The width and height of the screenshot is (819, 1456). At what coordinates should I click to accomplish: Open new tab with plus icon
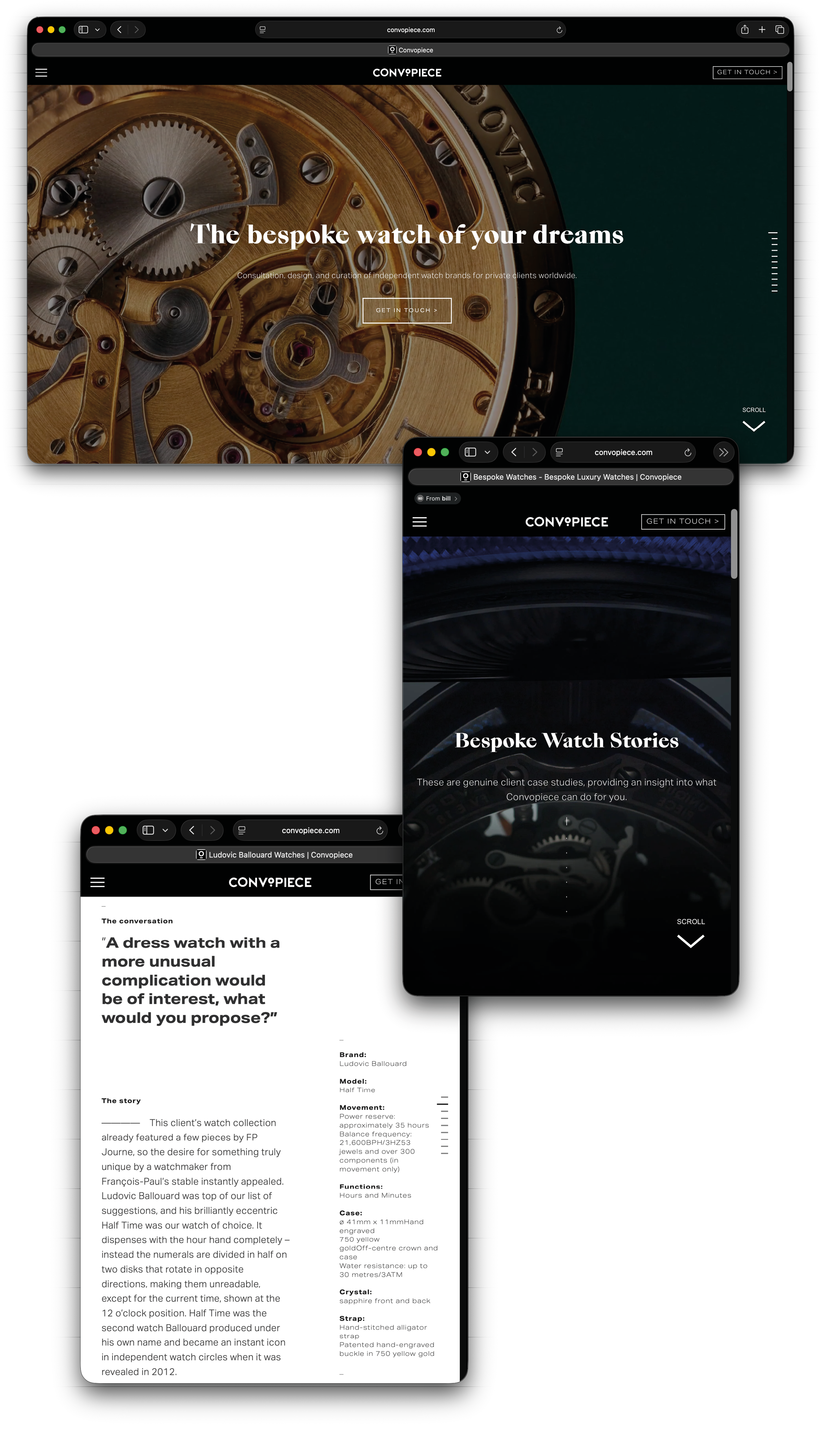(762, 29)
